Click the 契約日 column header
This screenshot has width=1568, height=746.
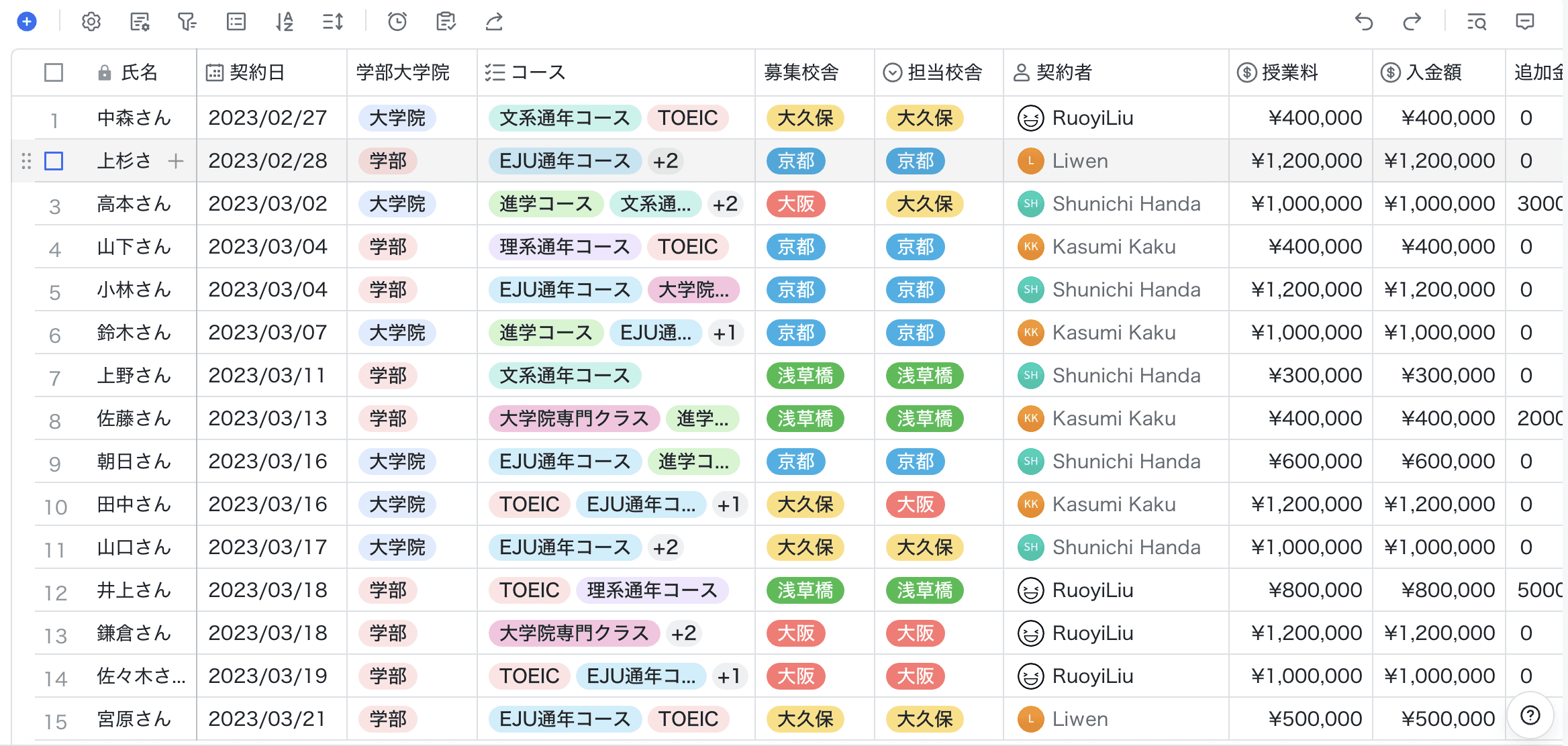click(x=257, y=72)
